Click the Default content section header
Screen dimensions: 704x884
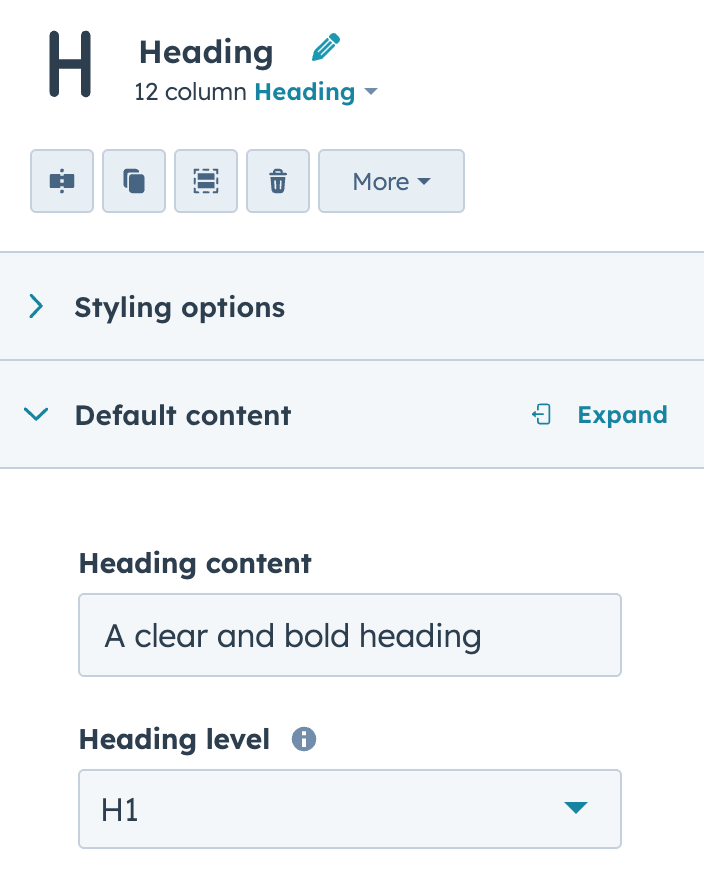tap(183, 414)
